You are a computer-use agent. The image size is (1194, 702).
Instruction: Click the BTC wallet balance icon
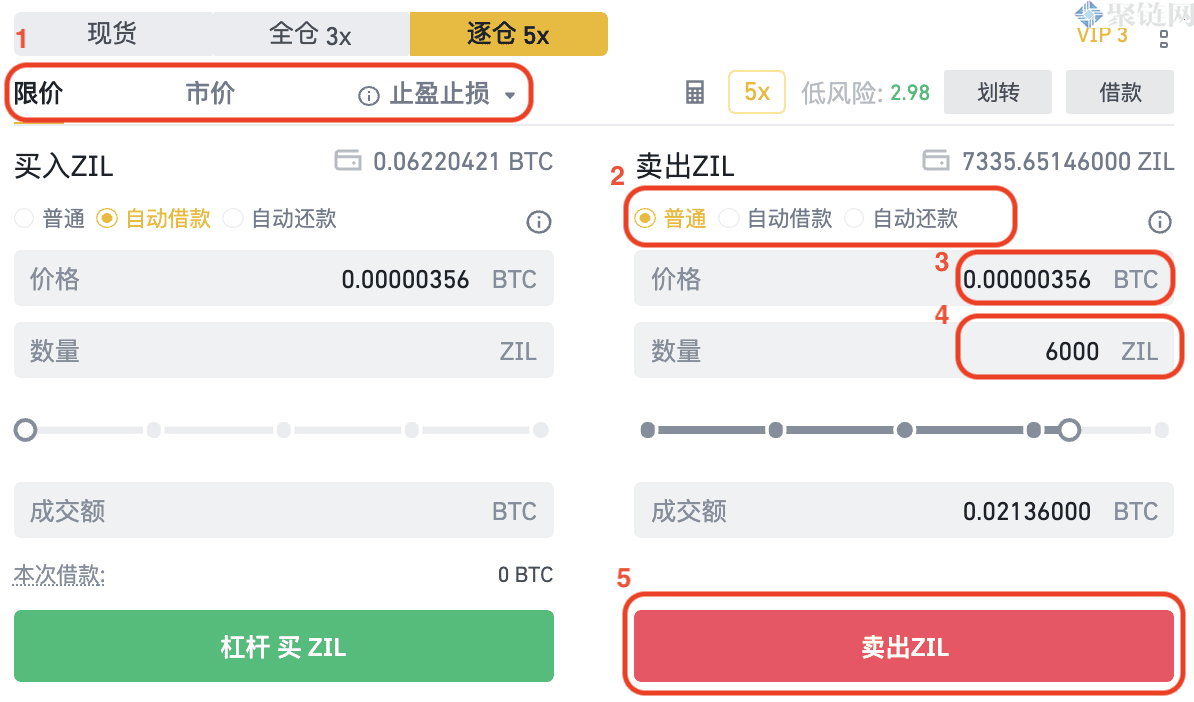click(348, 161)
